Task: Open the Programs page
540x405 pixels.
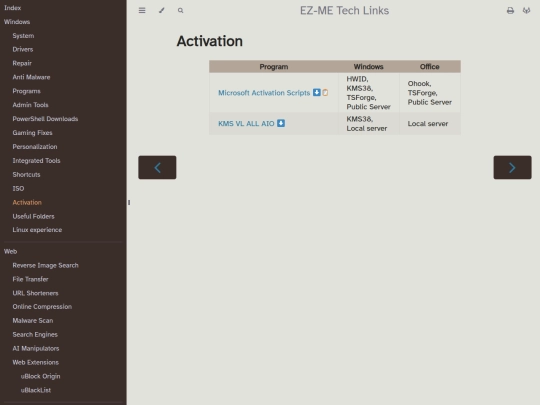Action: pyautogui.click(x=27, y=91)
